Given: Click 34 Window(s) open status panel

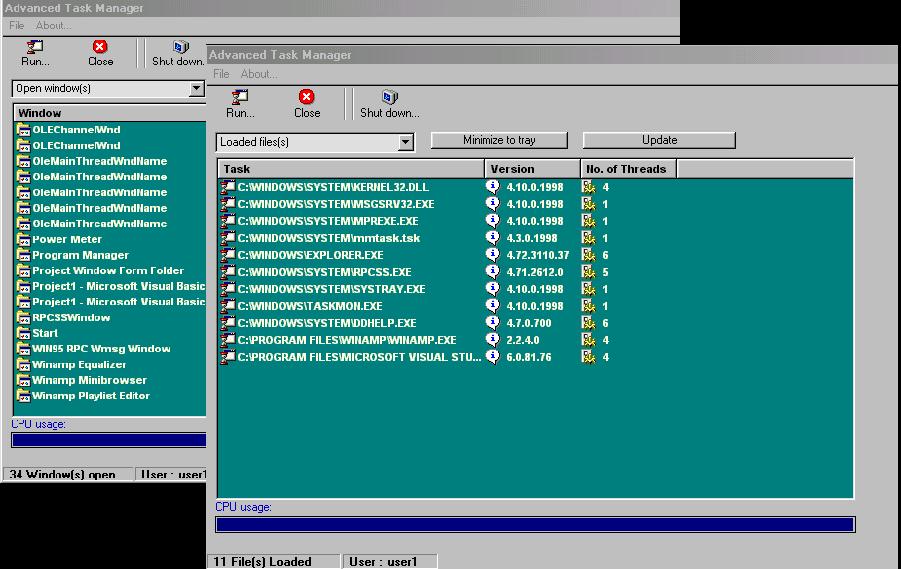Looking at the screenshot, I should coord(68,474).
